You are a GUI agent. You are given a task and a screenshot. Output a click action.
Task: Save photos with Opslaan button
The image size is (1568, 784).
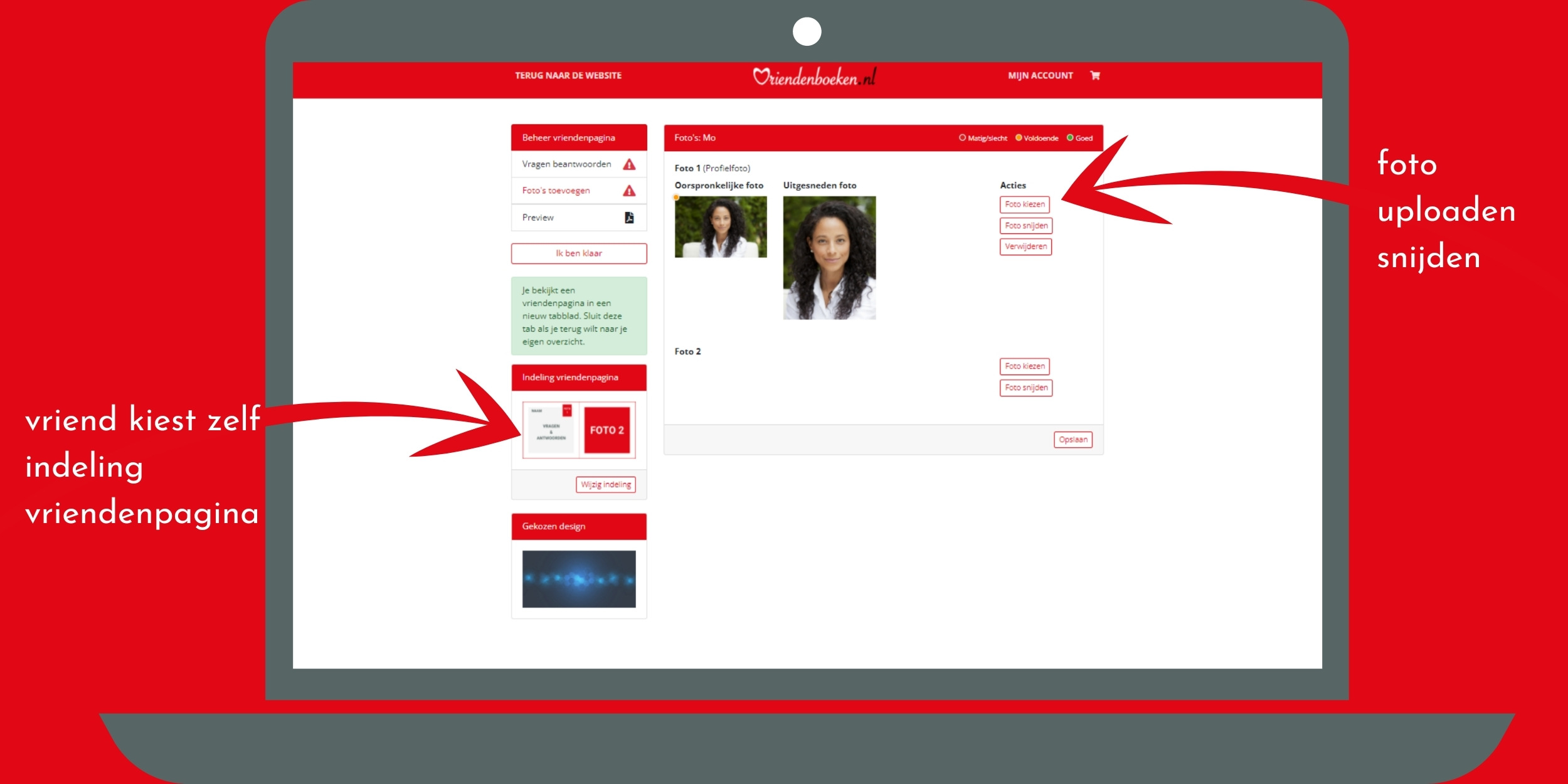point(1073,440)
